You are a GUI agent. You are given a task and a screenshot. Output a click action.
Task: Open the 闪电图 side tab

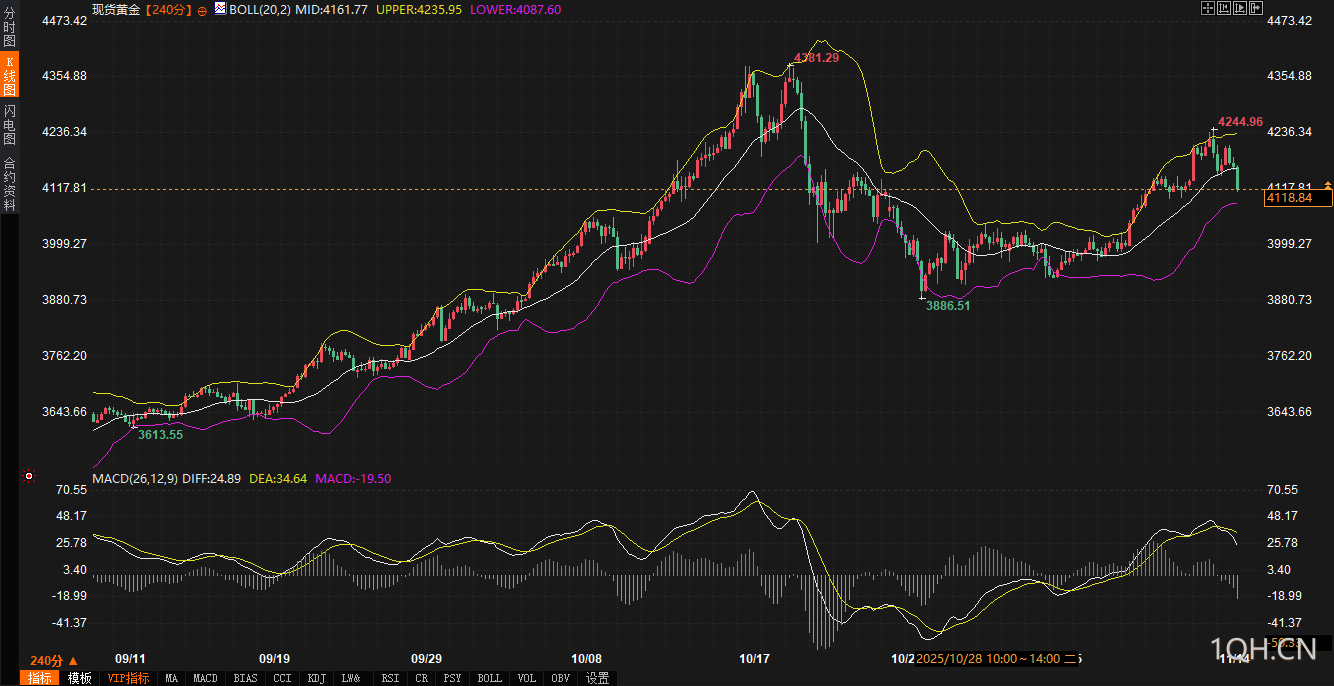(x=9, y=124)
